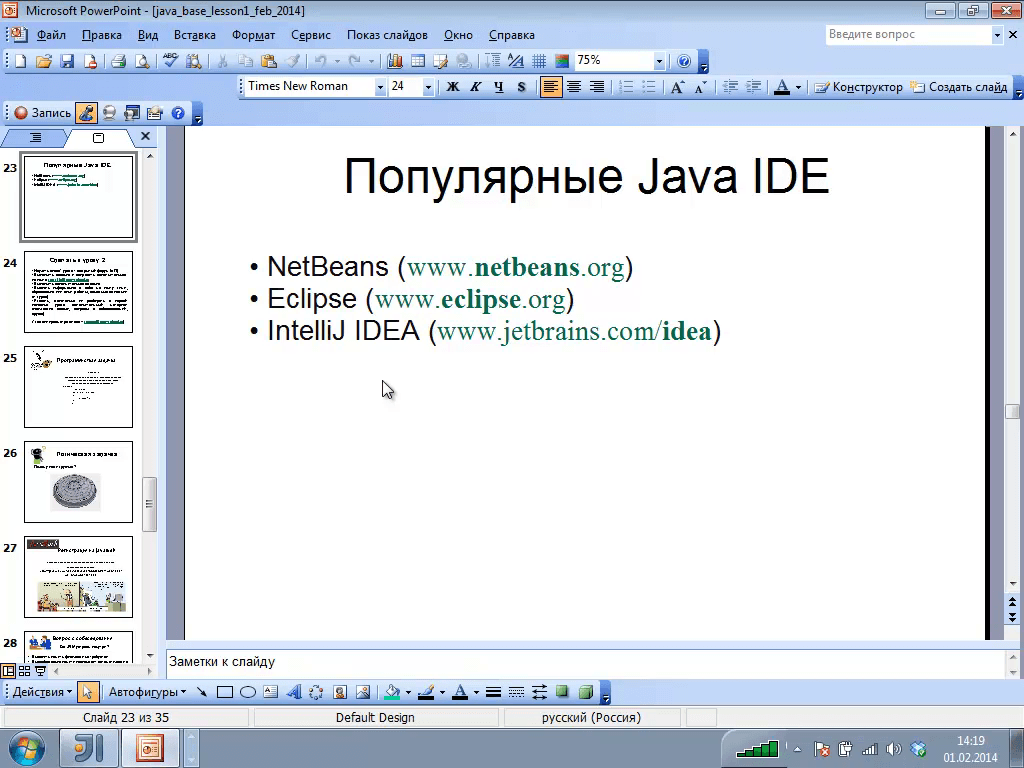Expand the 75% zoom dropdown

pyautogui.click(x=659, y=61)
